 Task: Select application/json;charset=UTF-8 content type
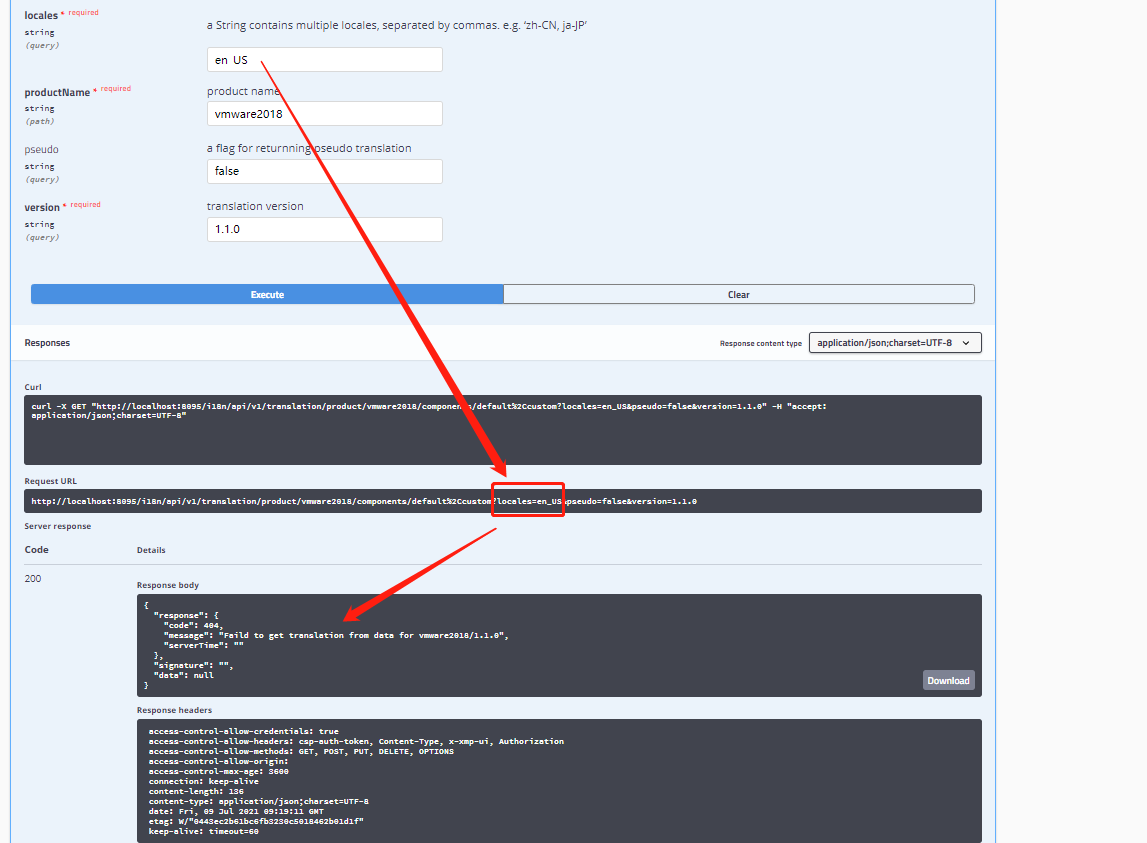pyautogui.click(x=887, y=342)
